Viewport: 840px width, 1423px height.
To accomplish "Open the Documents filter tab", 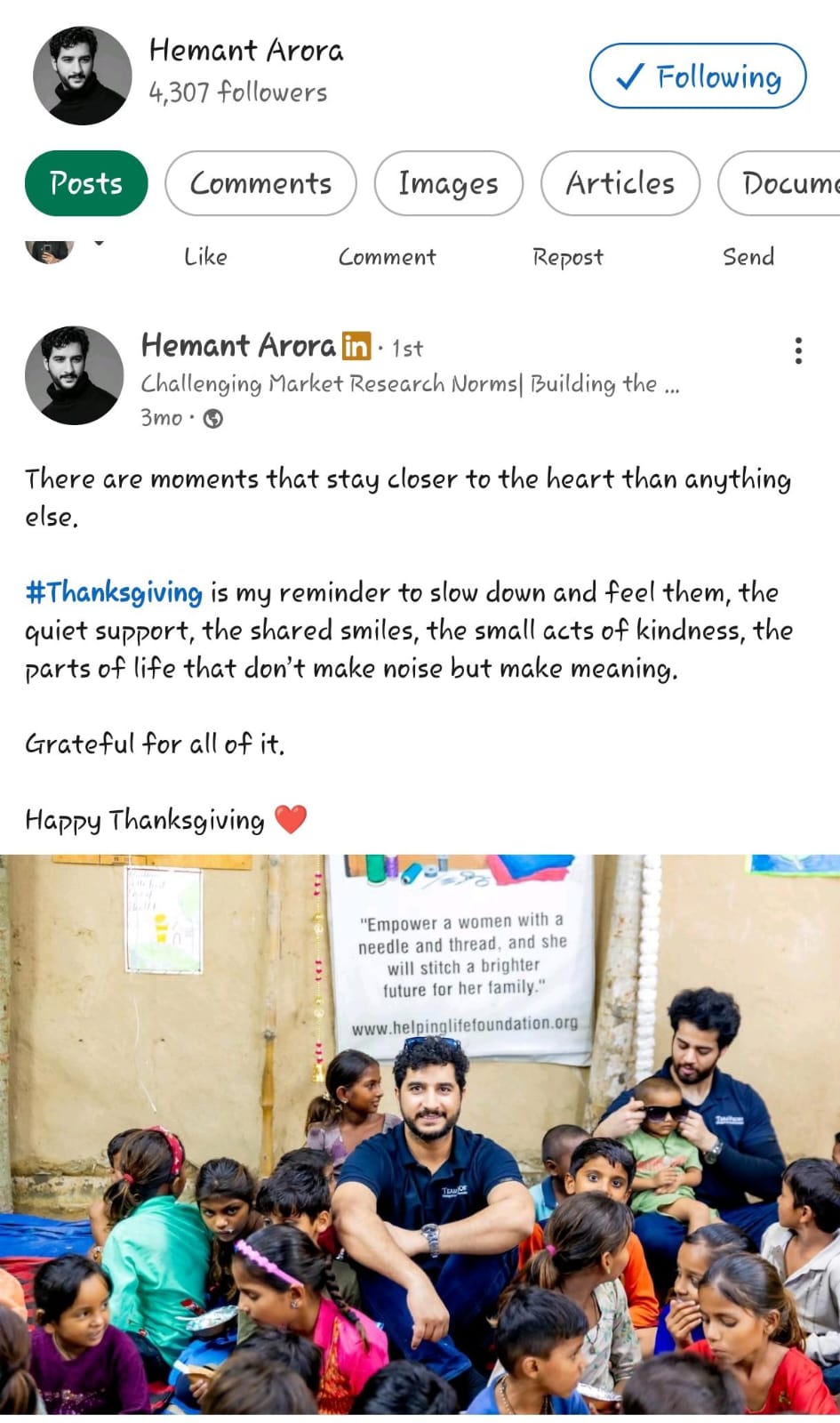I will pyautogui.click(x=780, y=183).
